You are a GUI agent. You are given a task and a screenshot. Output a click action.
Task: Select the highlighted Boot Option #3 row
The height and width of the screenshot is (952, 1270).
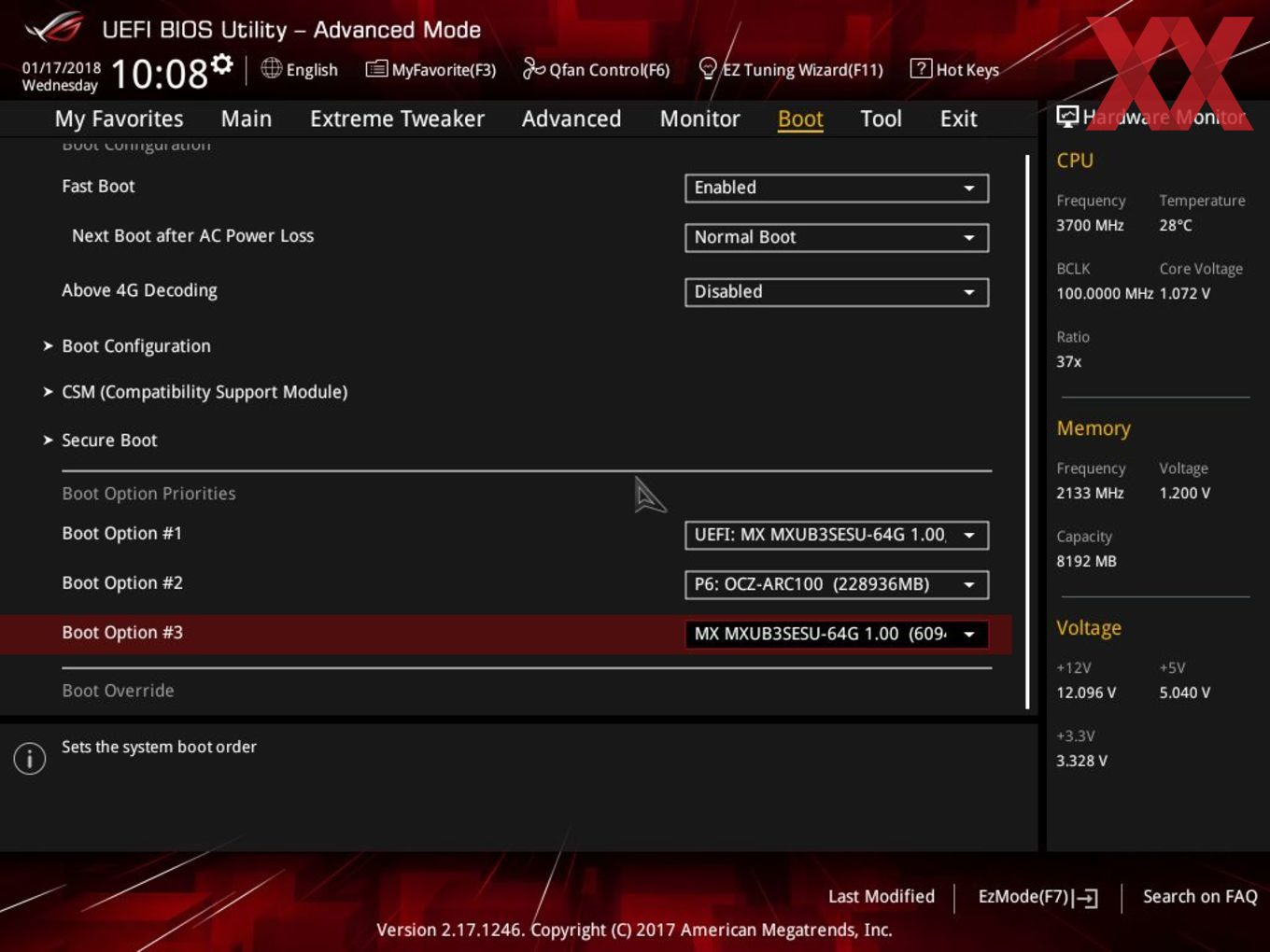point(505,634)
